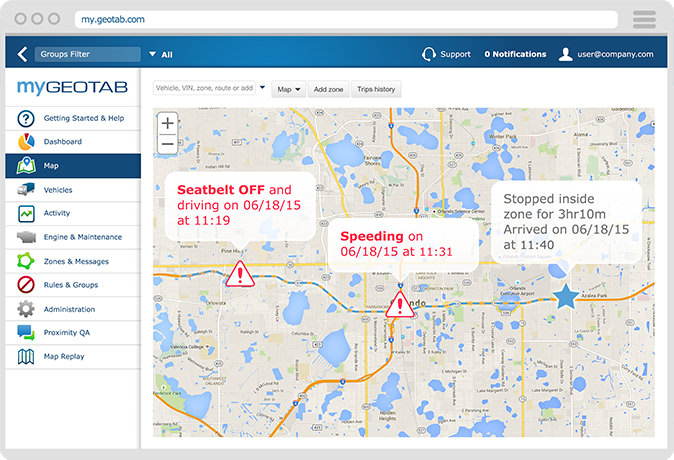Expand the vehicle search box dropdown arrow

click(262, 88)
